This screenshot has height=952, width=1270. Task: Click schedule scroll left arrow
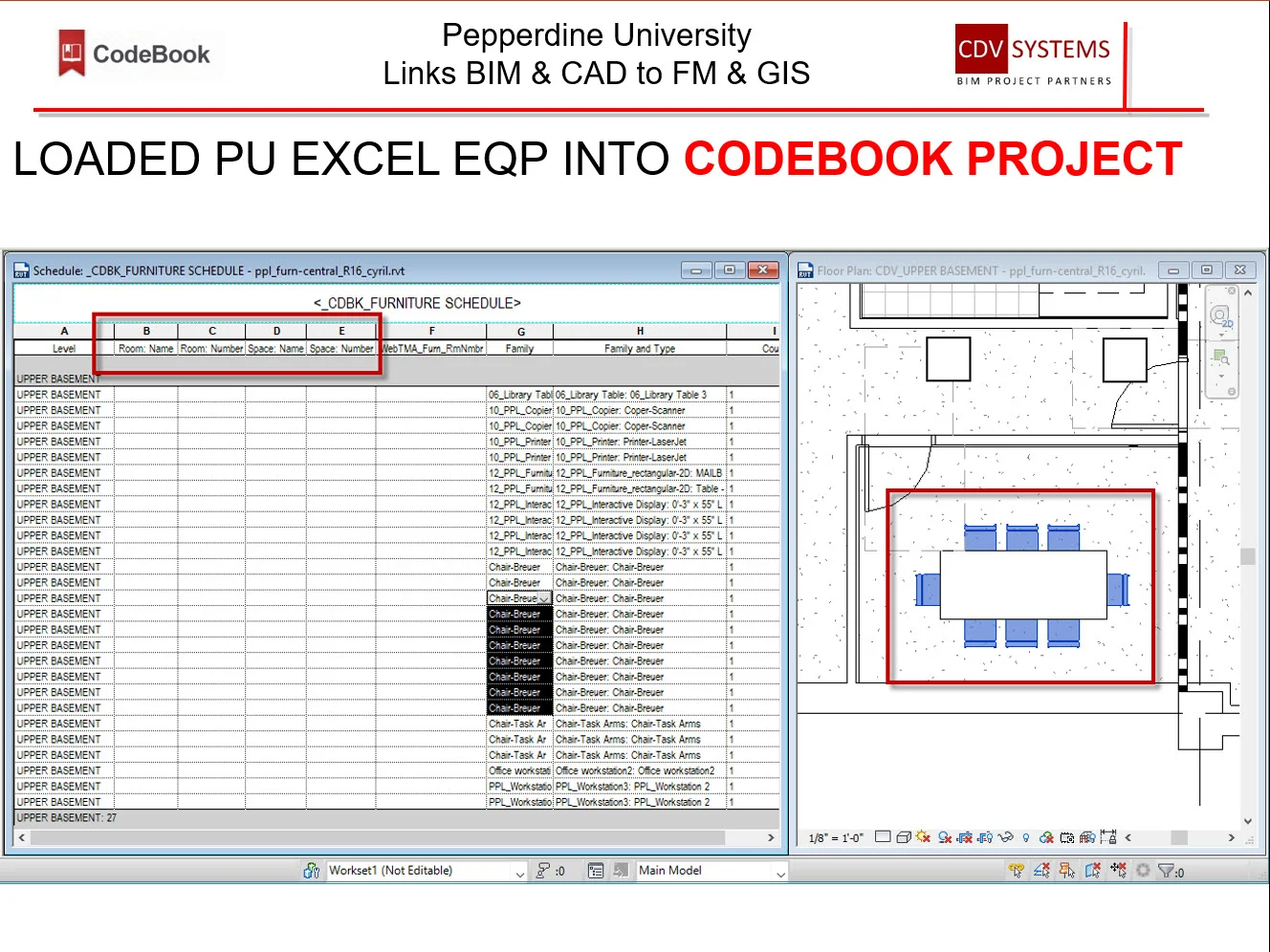(x=21, y=837)
